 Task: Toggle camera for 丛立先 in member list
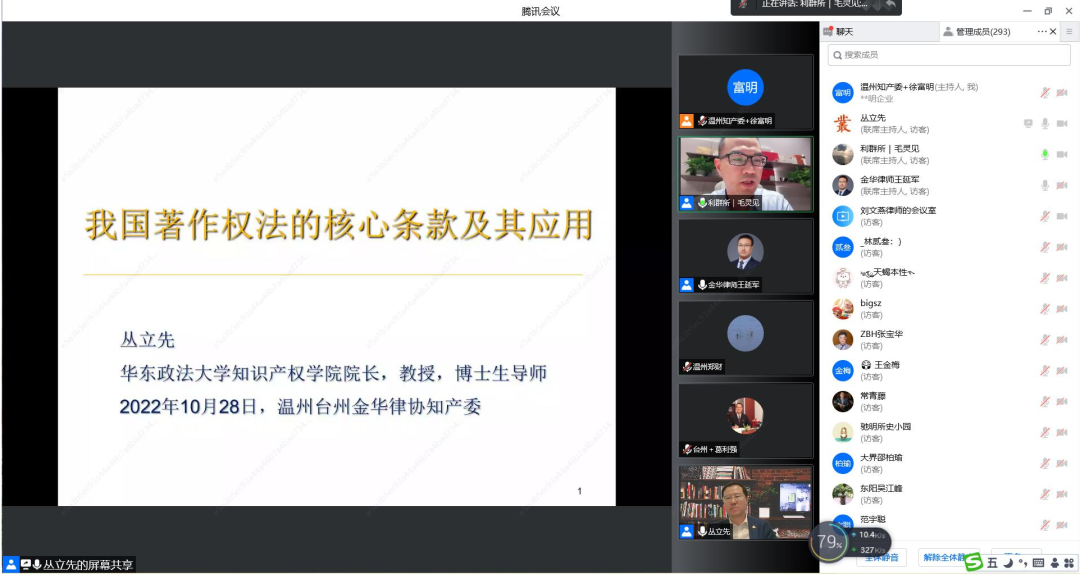pos(1062,124)
